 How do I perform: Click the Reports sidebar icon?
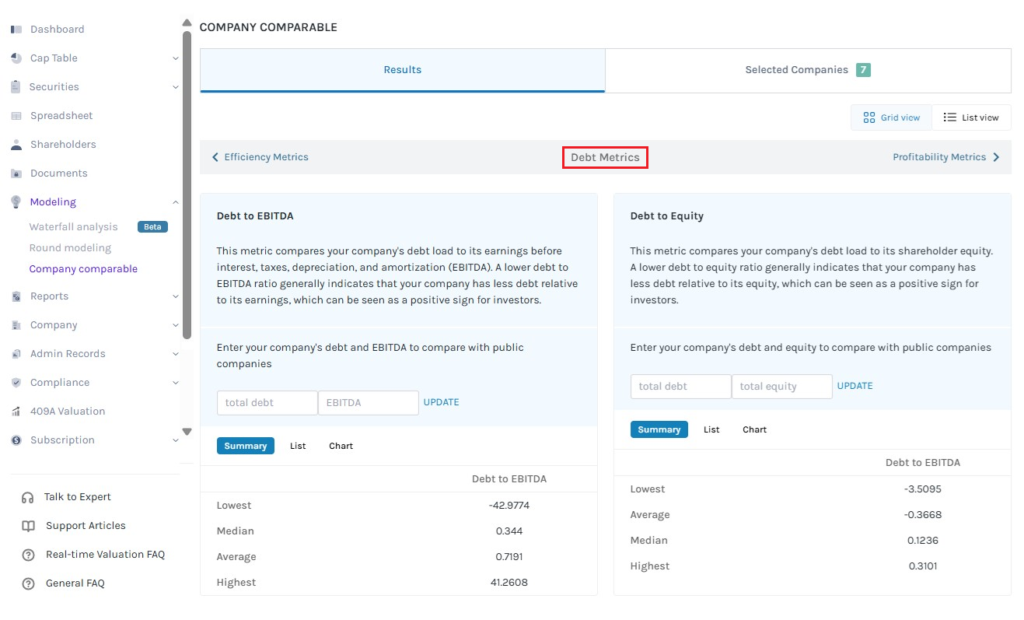pyautogui.click(x=16, y=296)
